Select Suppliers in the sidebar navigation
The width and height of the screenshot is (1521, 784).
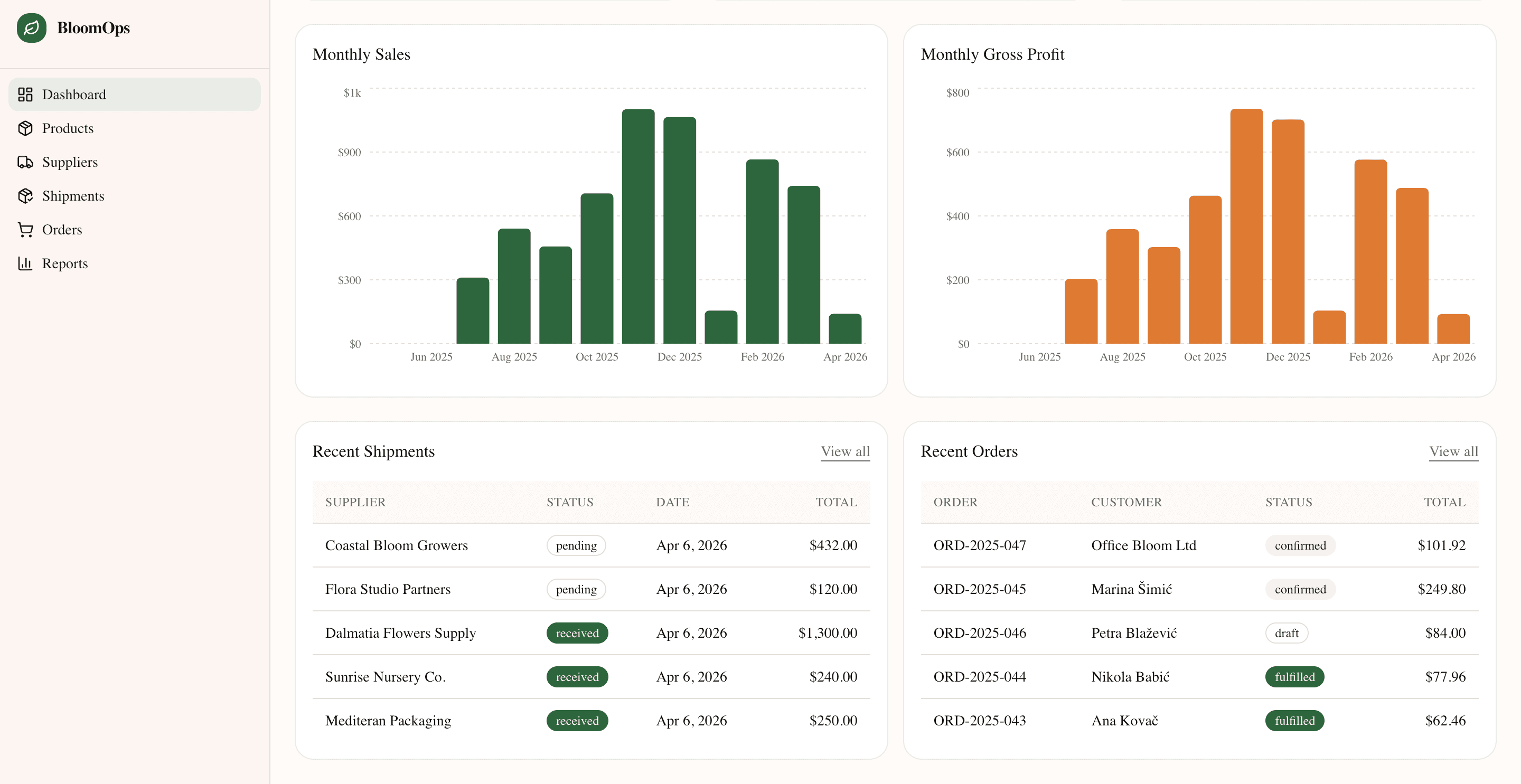pos(70,162)
